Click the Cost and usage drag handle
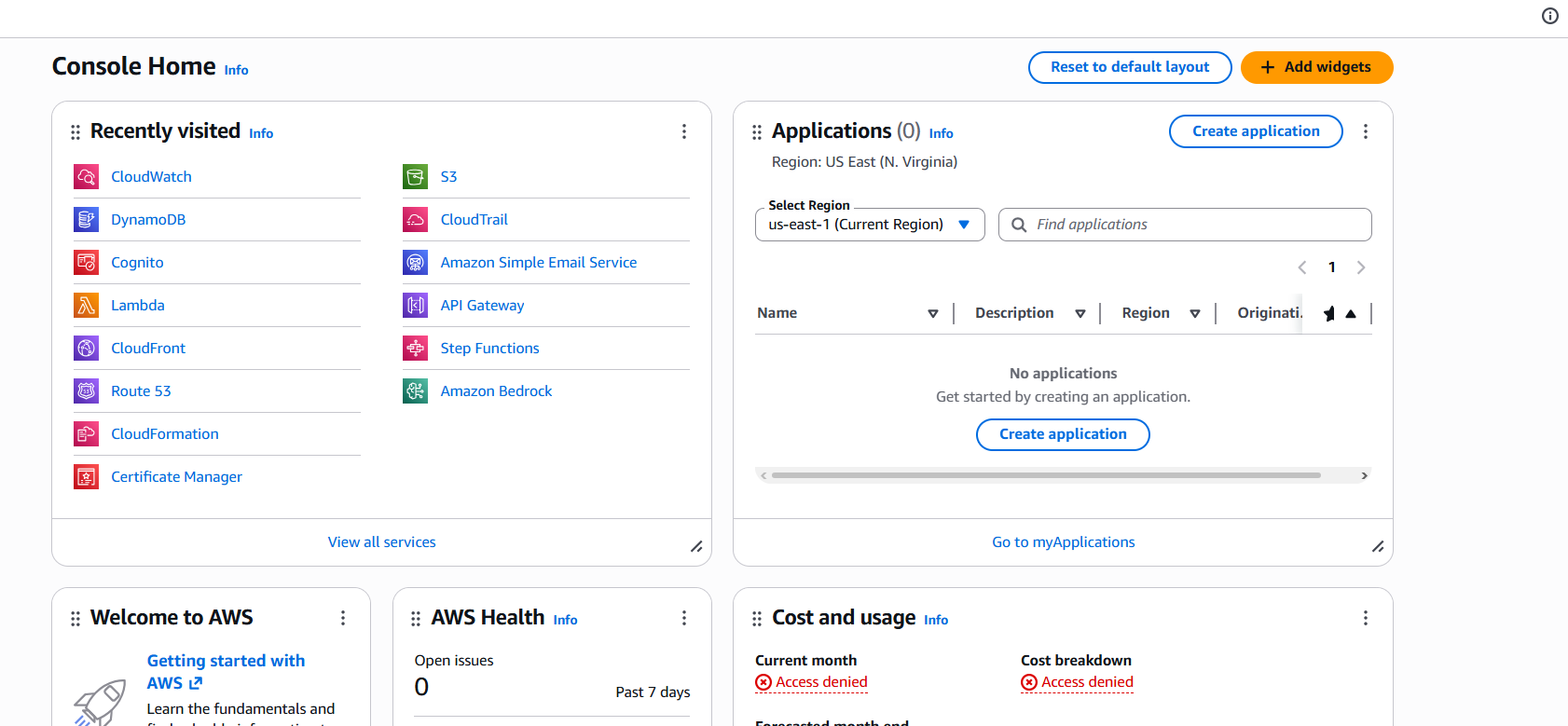This screenshot has height=726, width=1568. click(x=757, y=619)
